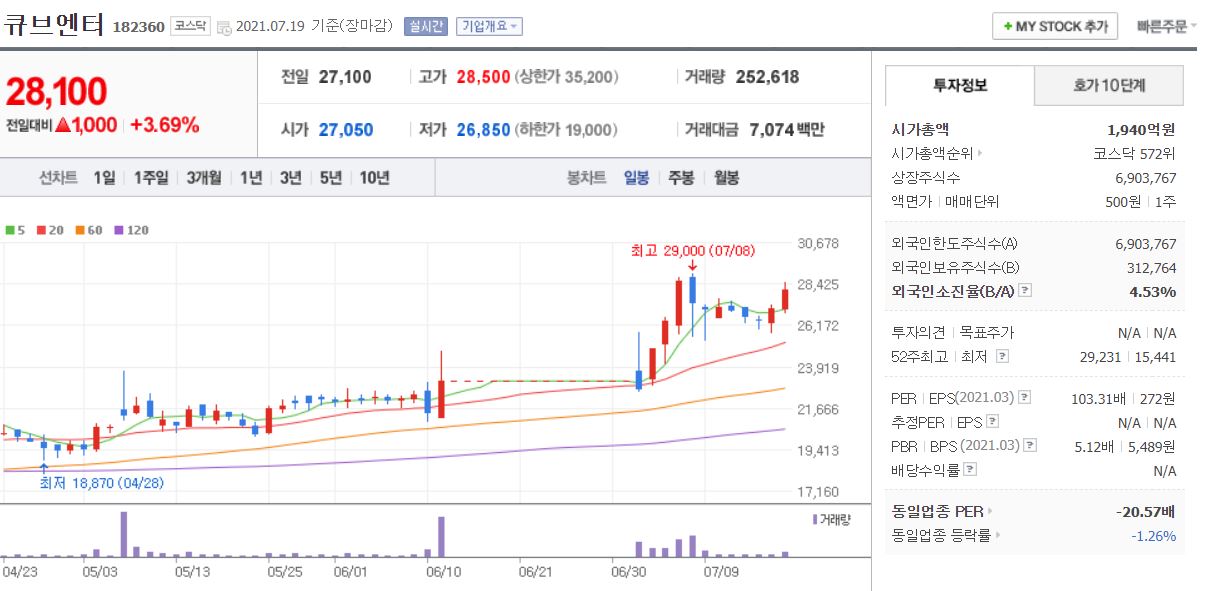The width and height of the screenshot is (1205, 591).
Task: Click the 배당수익률 help icon
Action: coord(969,470)
